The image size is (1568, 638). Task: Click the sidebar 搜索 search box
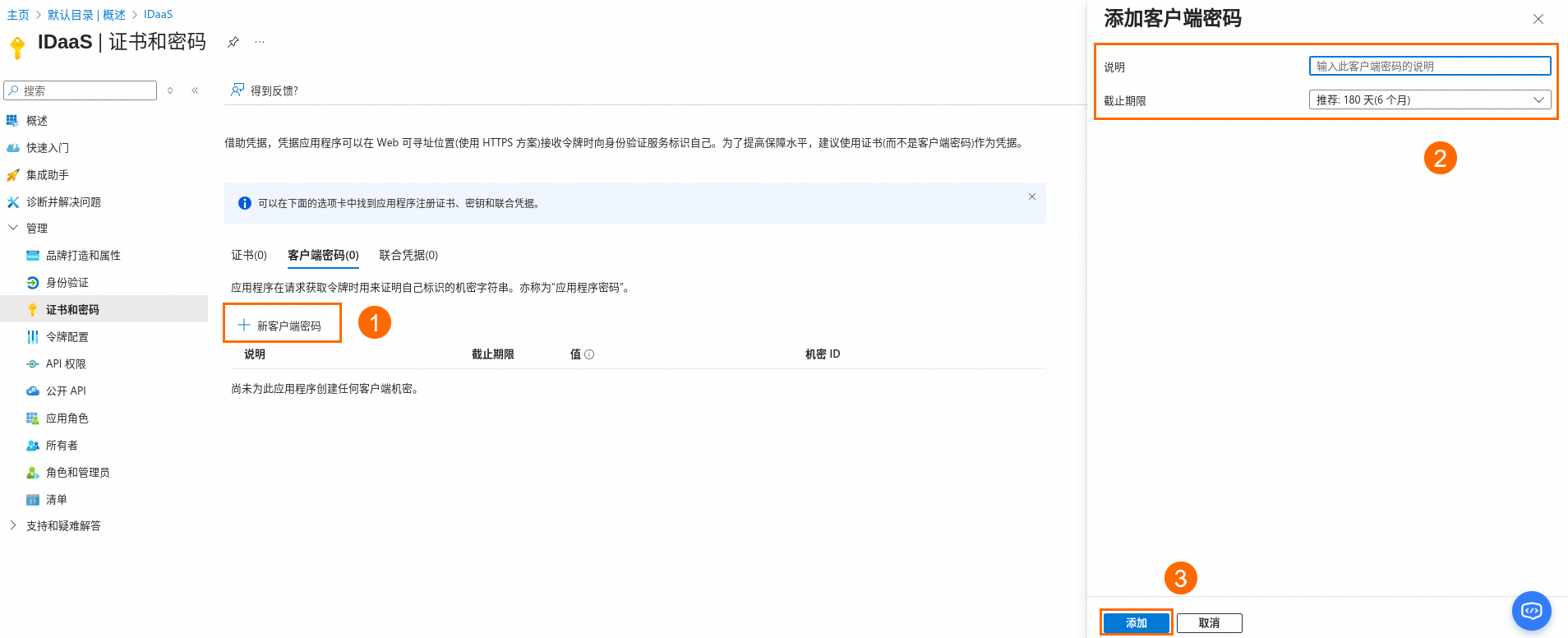click(x=80, y=90)
